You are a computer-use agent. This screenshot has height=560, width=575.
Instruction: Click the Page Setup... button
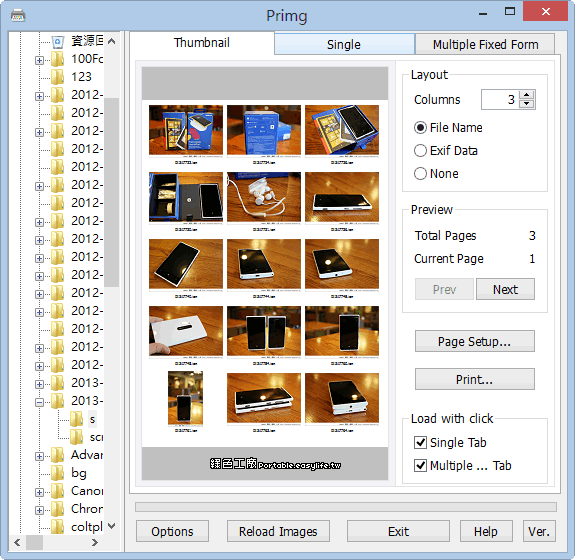coord(475,341)
